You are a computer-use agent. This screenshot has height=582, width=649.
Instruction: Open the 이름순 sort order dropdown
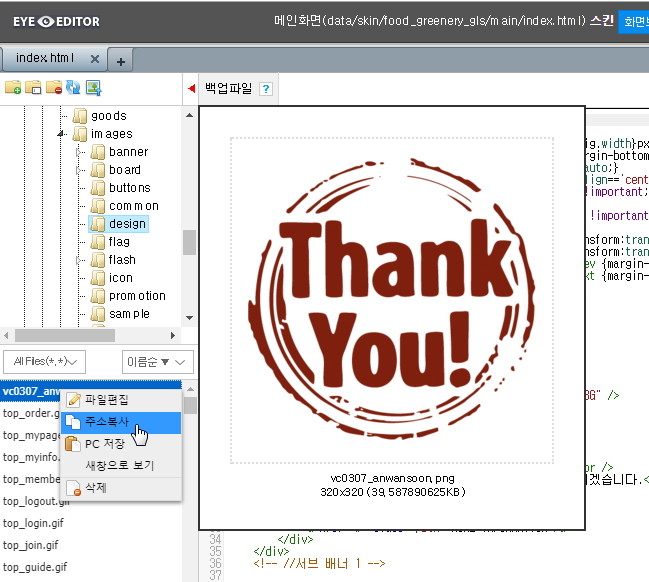151,360
